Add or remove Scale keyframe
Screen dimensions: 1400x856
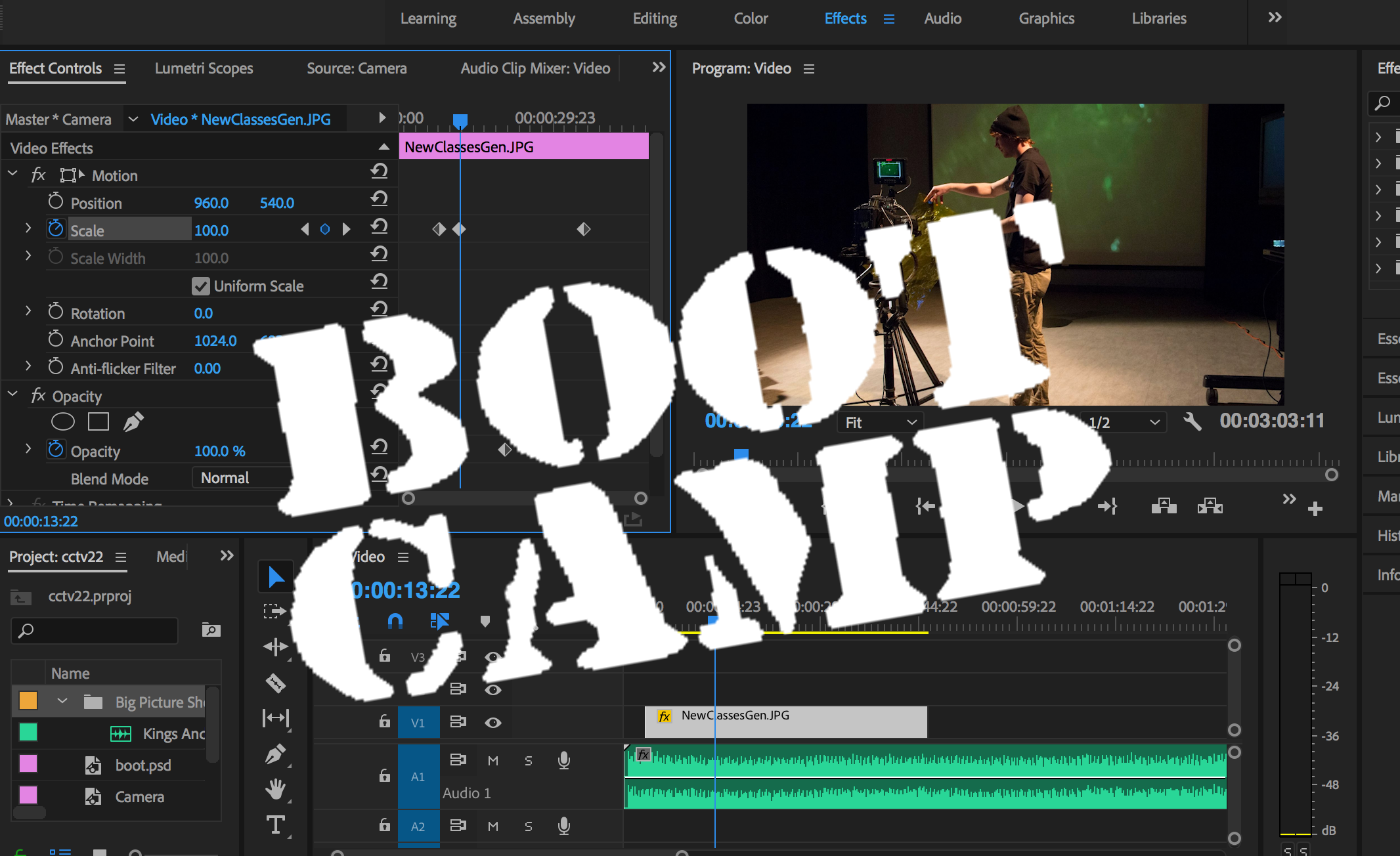pyautogui.click(x=325, y=229)
